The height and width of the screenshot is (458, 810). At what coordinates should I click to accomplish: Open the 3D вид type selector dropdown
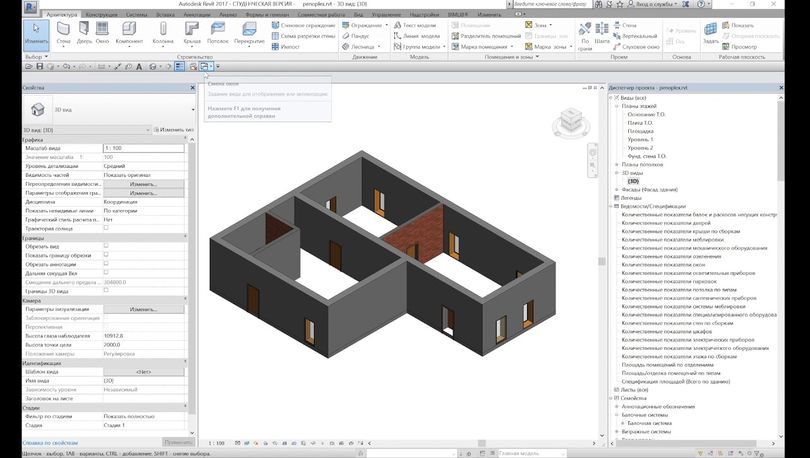point(100,108)
